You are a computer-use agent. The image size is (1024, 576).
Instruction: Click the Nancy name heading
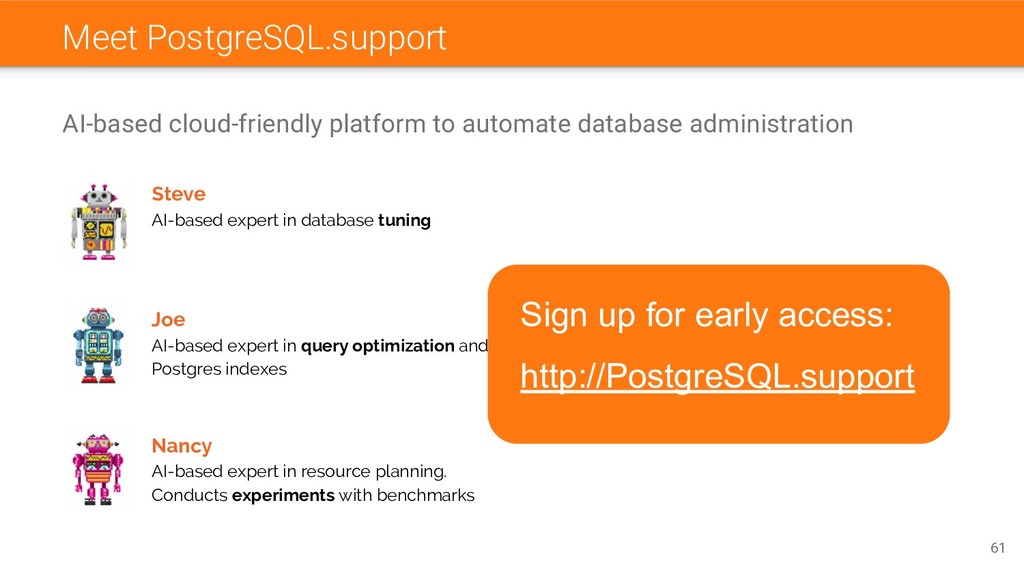(x=182, y=445)
